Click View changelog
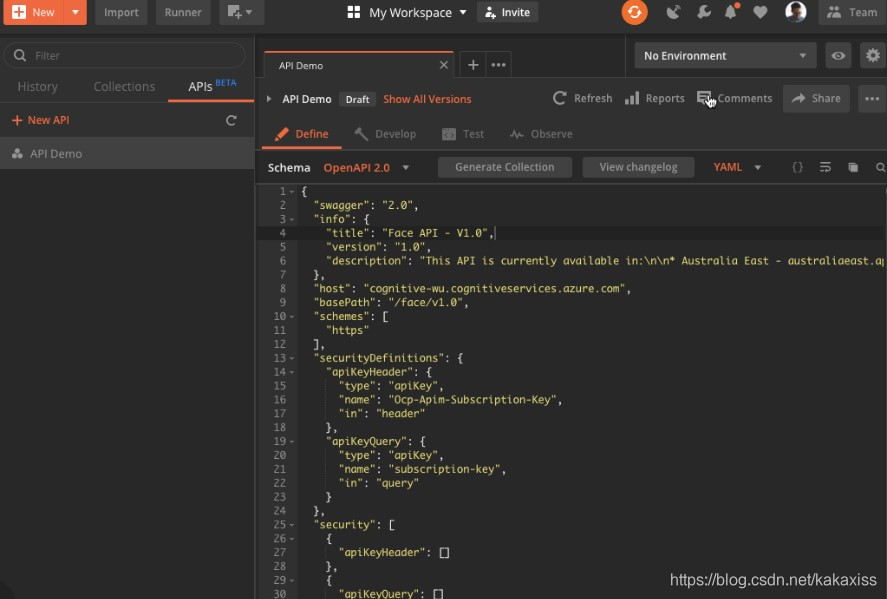The width and height of the screenshot is (887, 599). 638,167
